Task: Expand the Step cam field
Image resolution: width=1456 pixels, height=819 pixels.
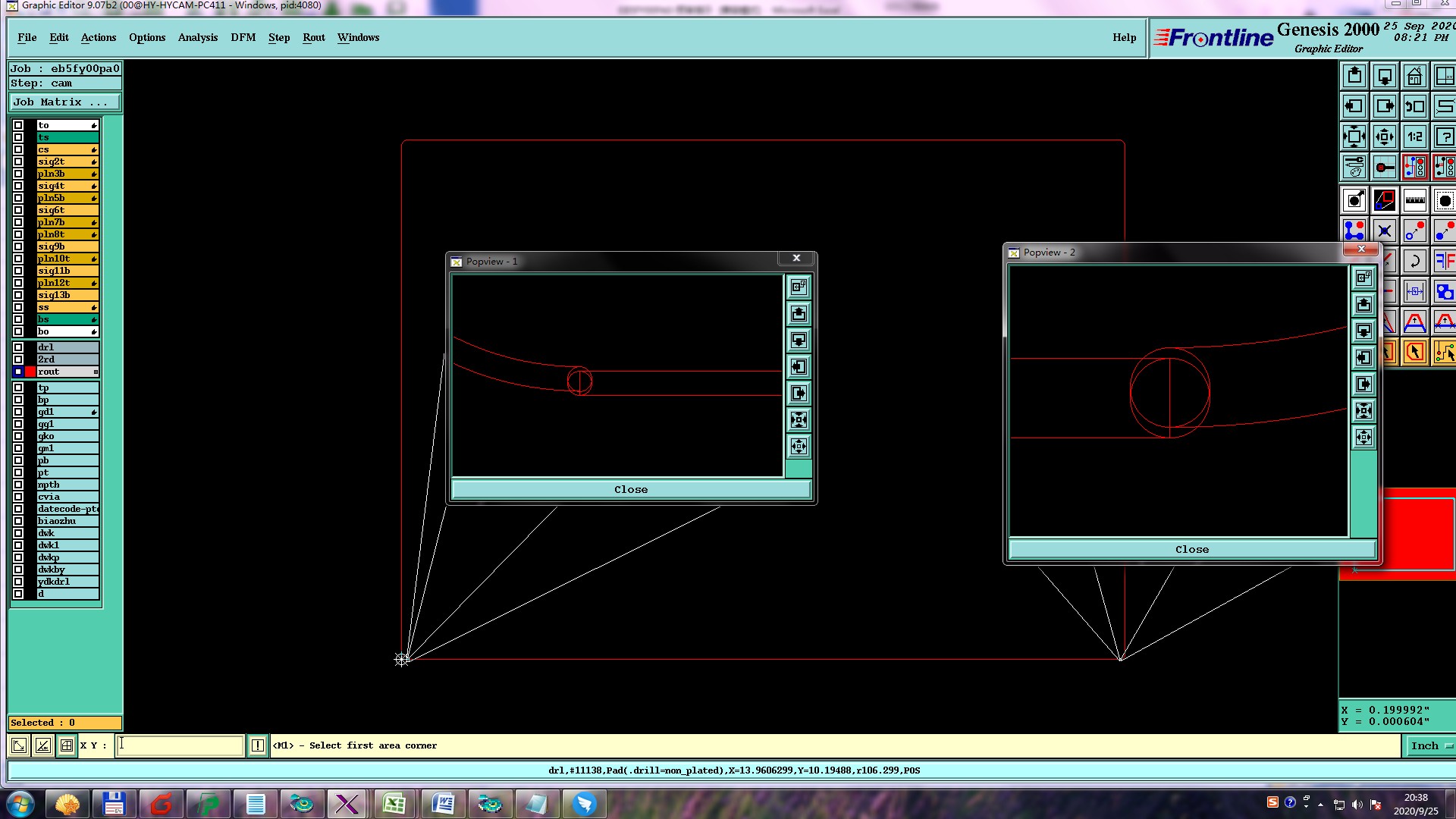Action: (64, 83)
